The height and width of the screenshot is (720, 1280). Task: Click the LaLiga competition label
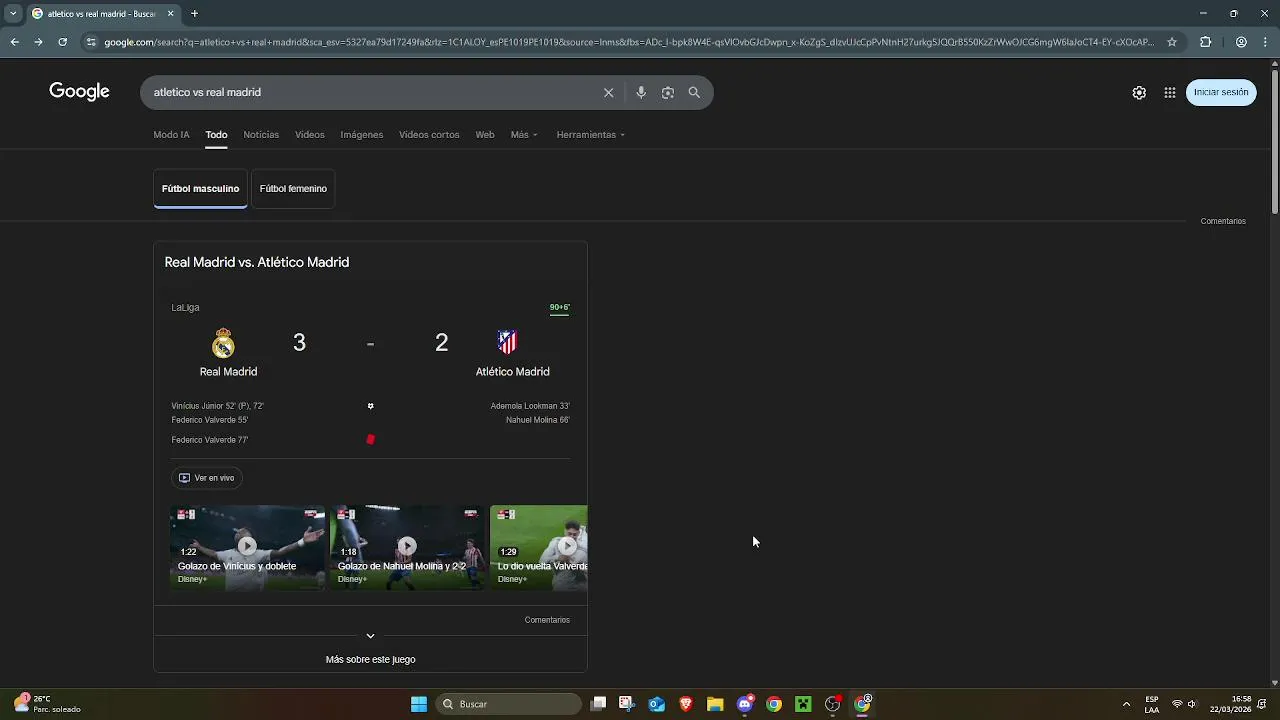(x=185, y=308)
